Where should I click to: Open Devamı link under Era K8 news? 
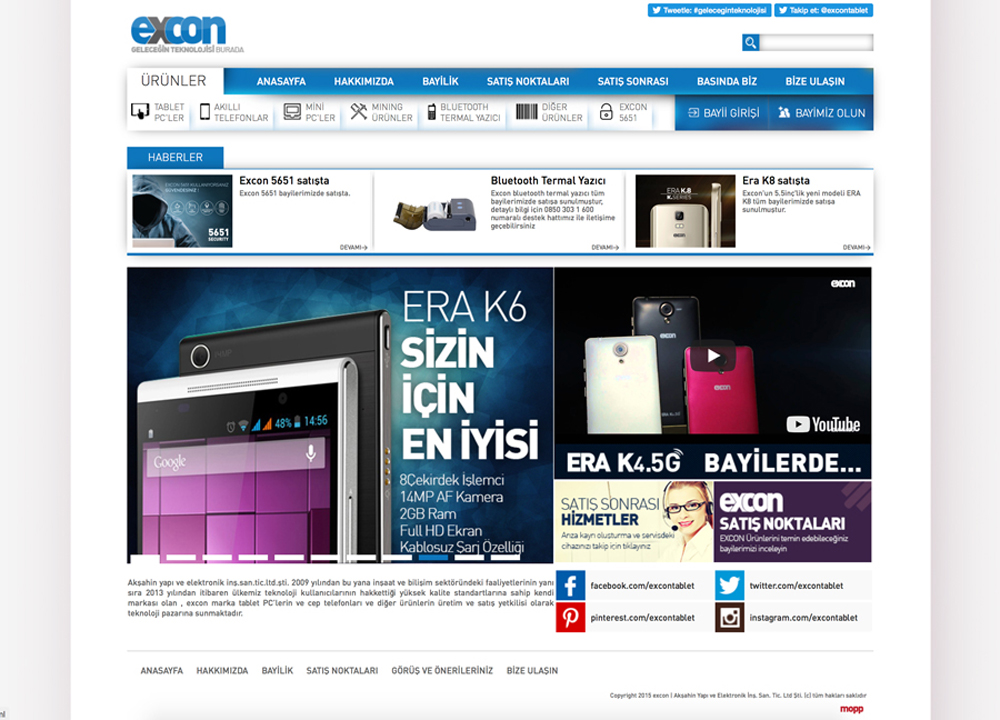(x=856, y=247)
